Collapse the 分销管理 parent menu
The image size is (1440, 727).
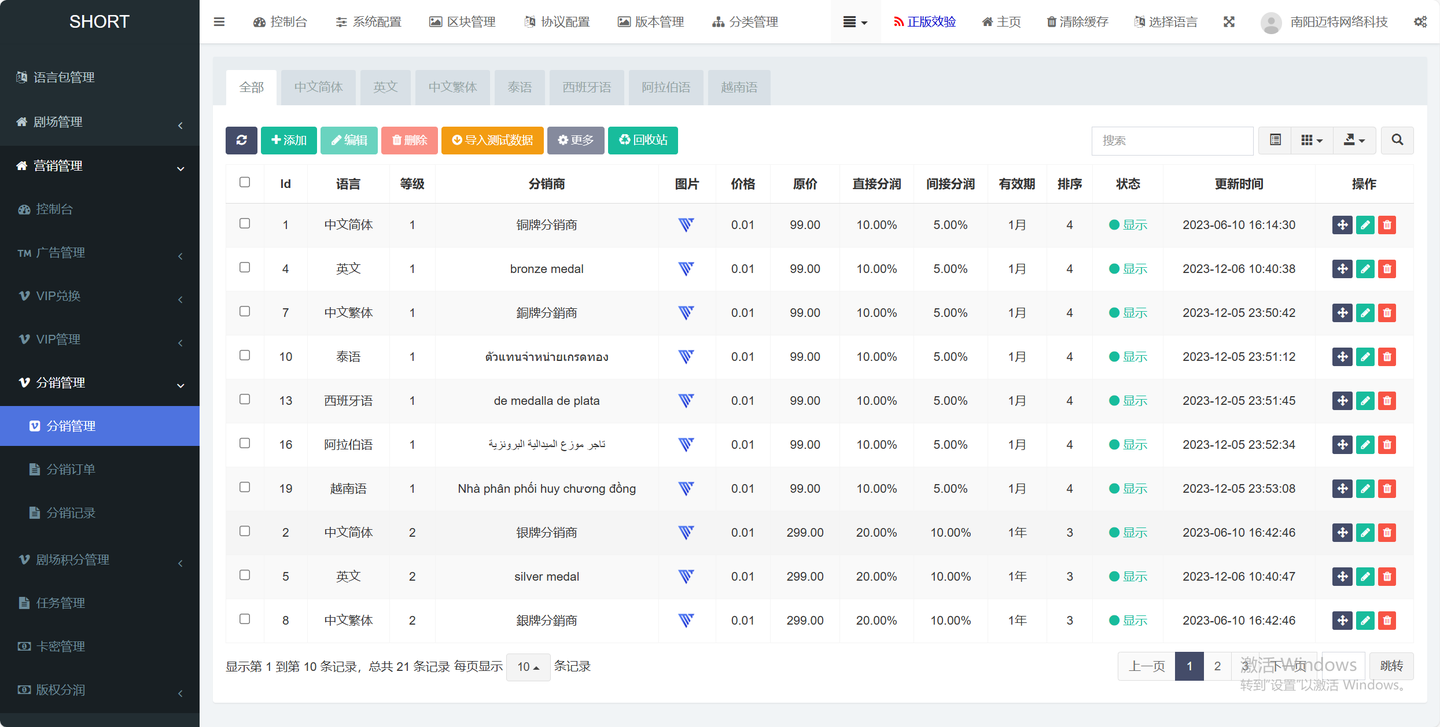(100, 383)
